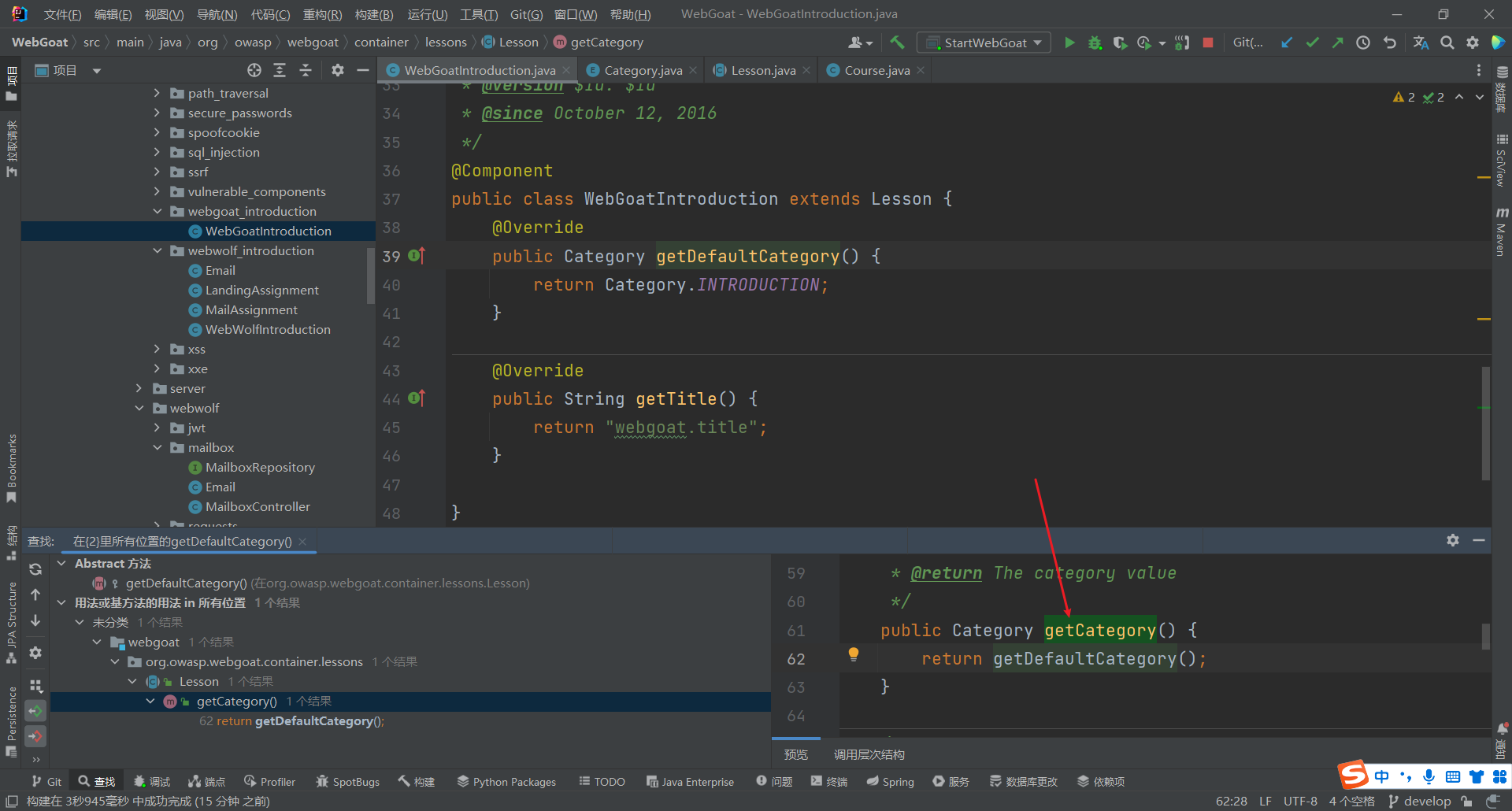Click the develop branch in status bar
The width and height of the screenshot is (1512, 811).
1419,801
